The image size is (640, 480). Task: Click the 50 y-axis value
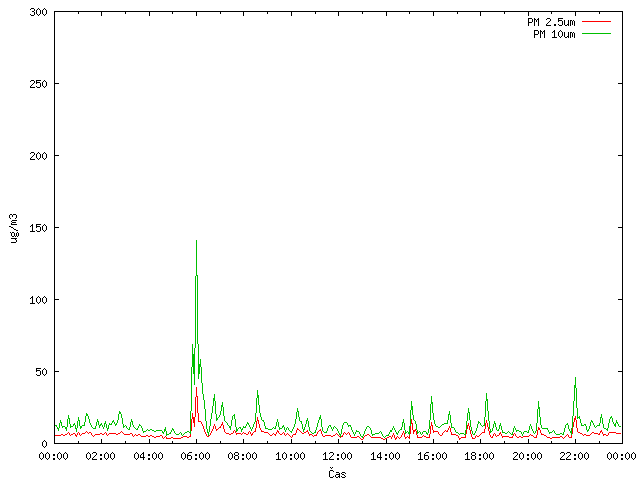[41, 372]
